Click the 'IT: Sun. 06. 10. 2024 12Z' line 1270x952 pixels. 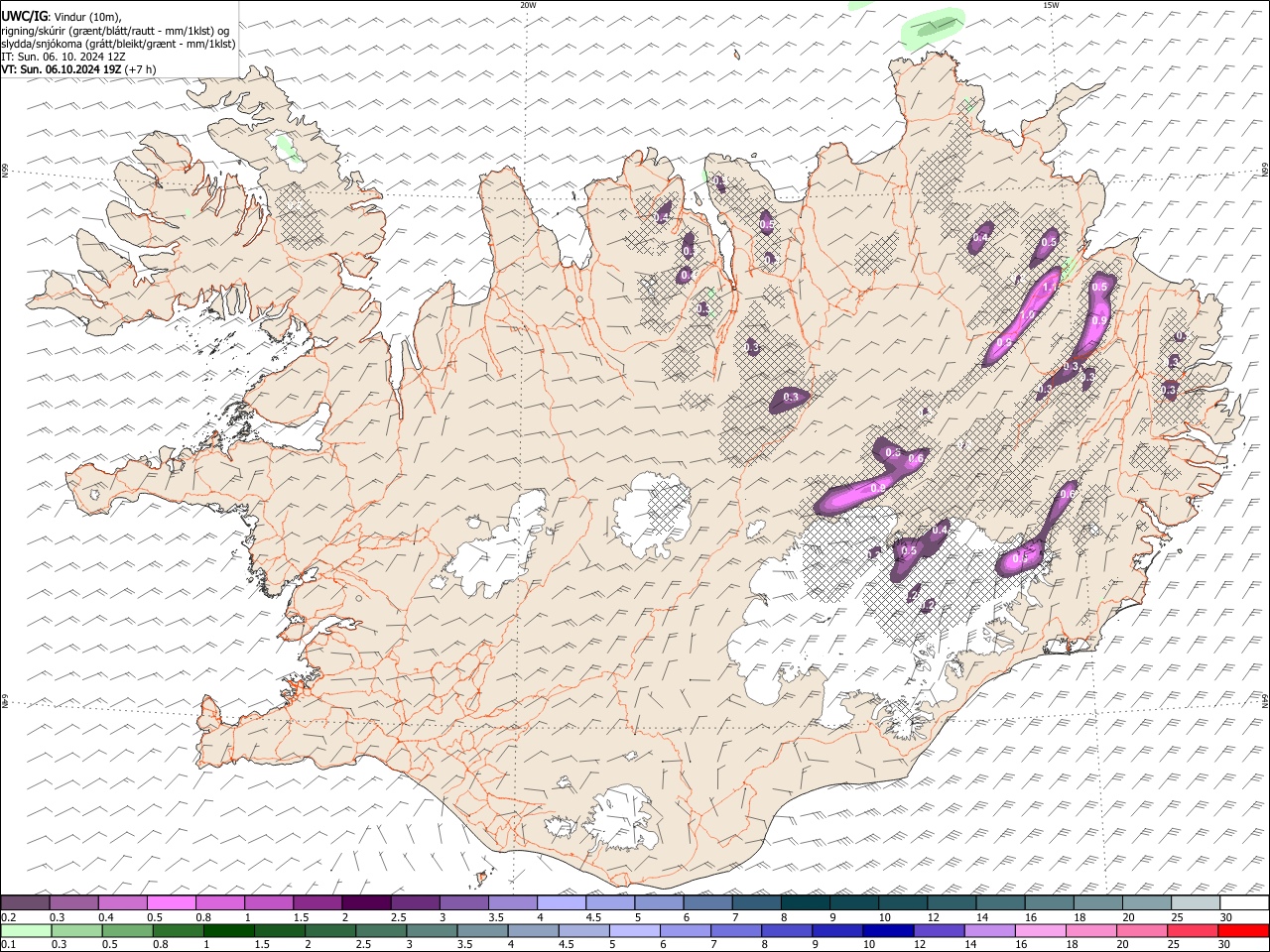(x=63, y=57)
